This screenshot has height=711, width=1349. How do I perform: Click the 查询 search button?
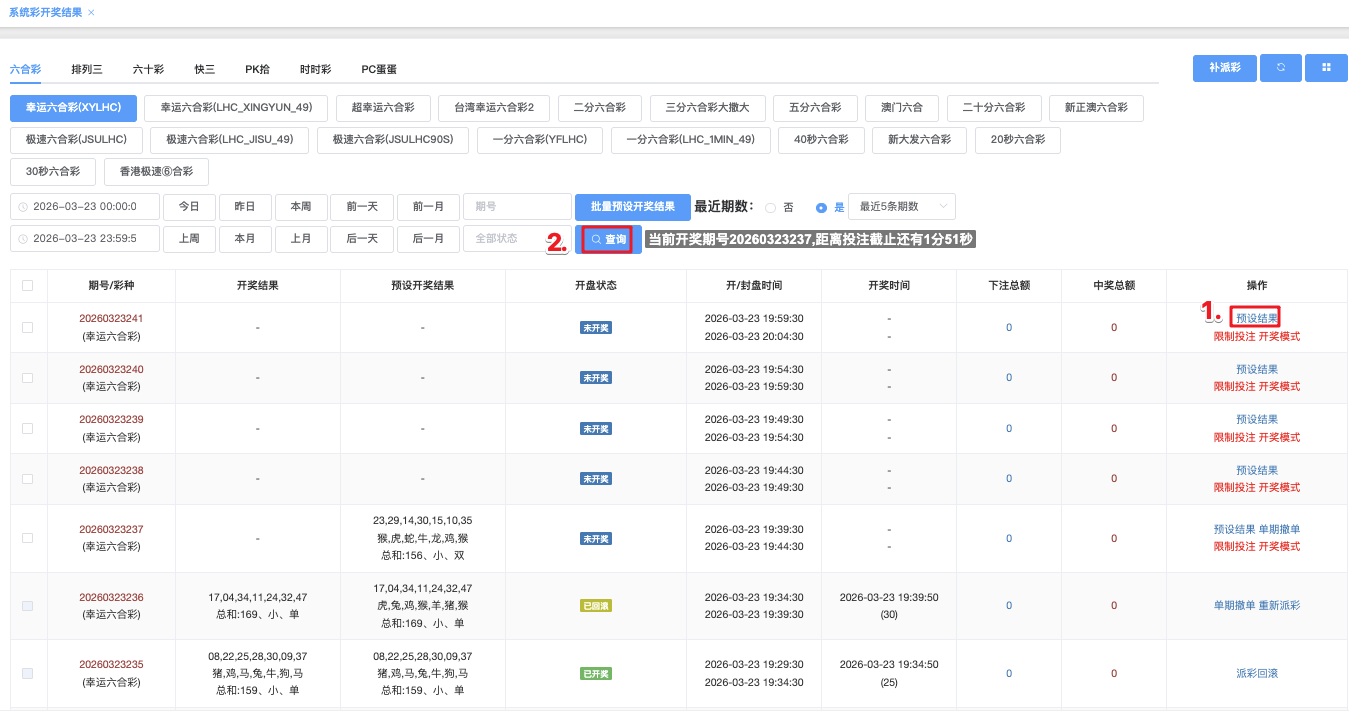(x=608, y=240)
